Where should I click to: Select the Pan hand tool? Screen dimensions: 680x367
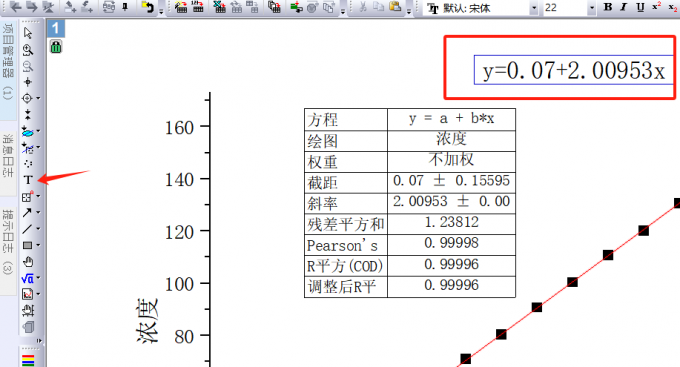(x=28, y=262)
